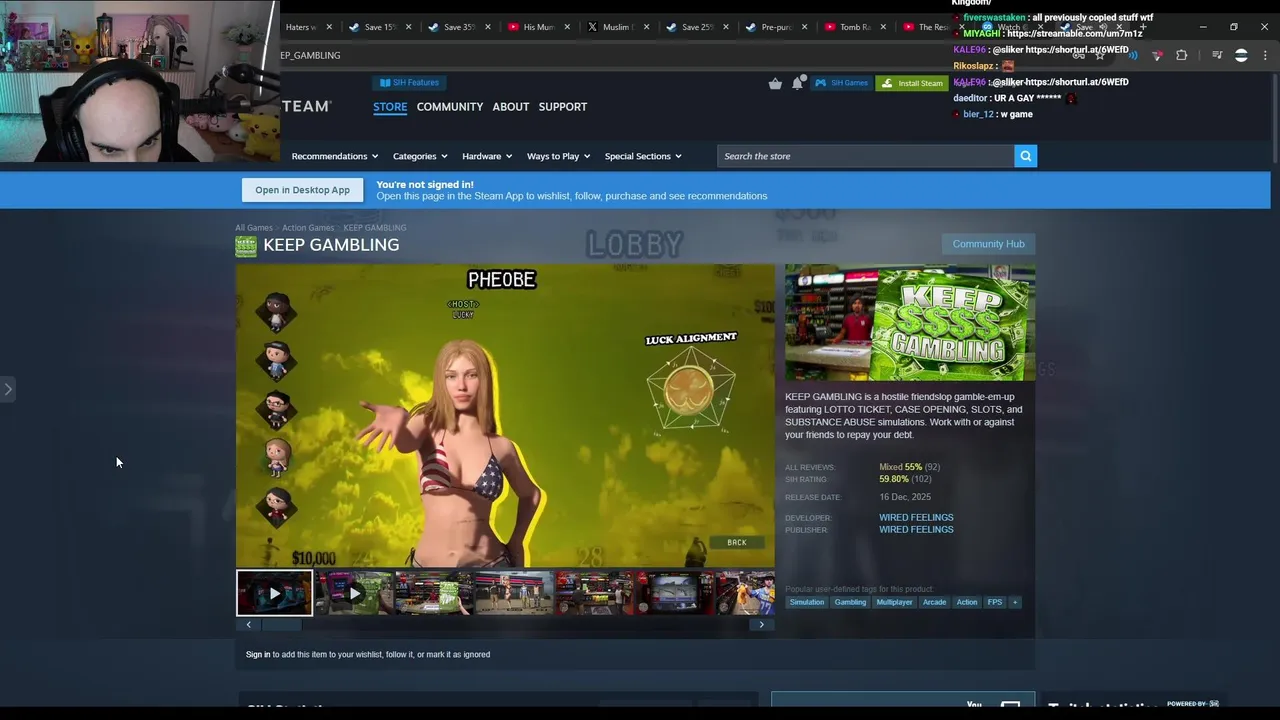Click the left-edge sidebar expand arrow
Viewport: 1280px width, 720px height.
(x=7, y=389)
